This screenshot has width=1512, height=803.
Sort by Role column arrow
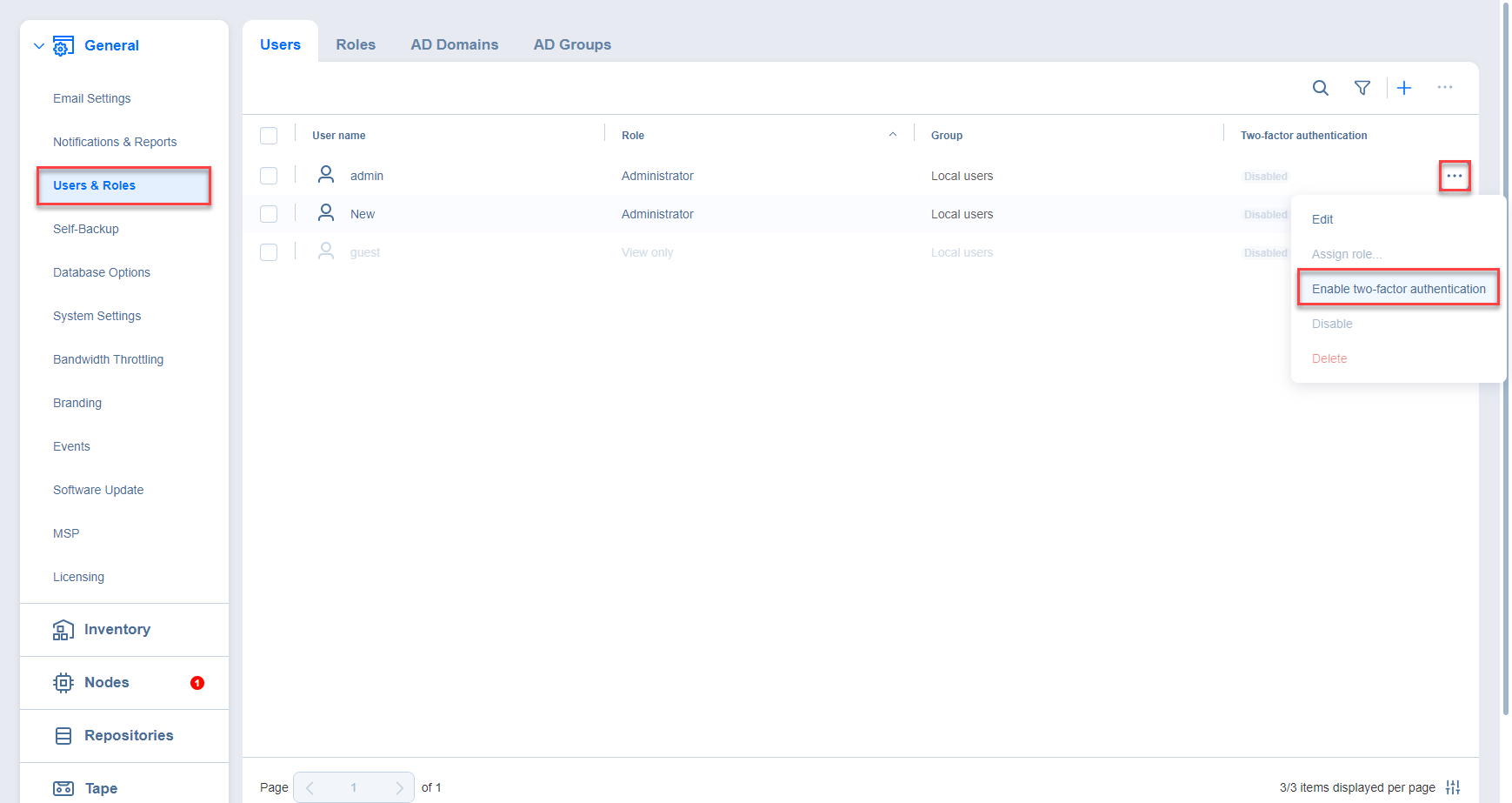coord(892,135)
